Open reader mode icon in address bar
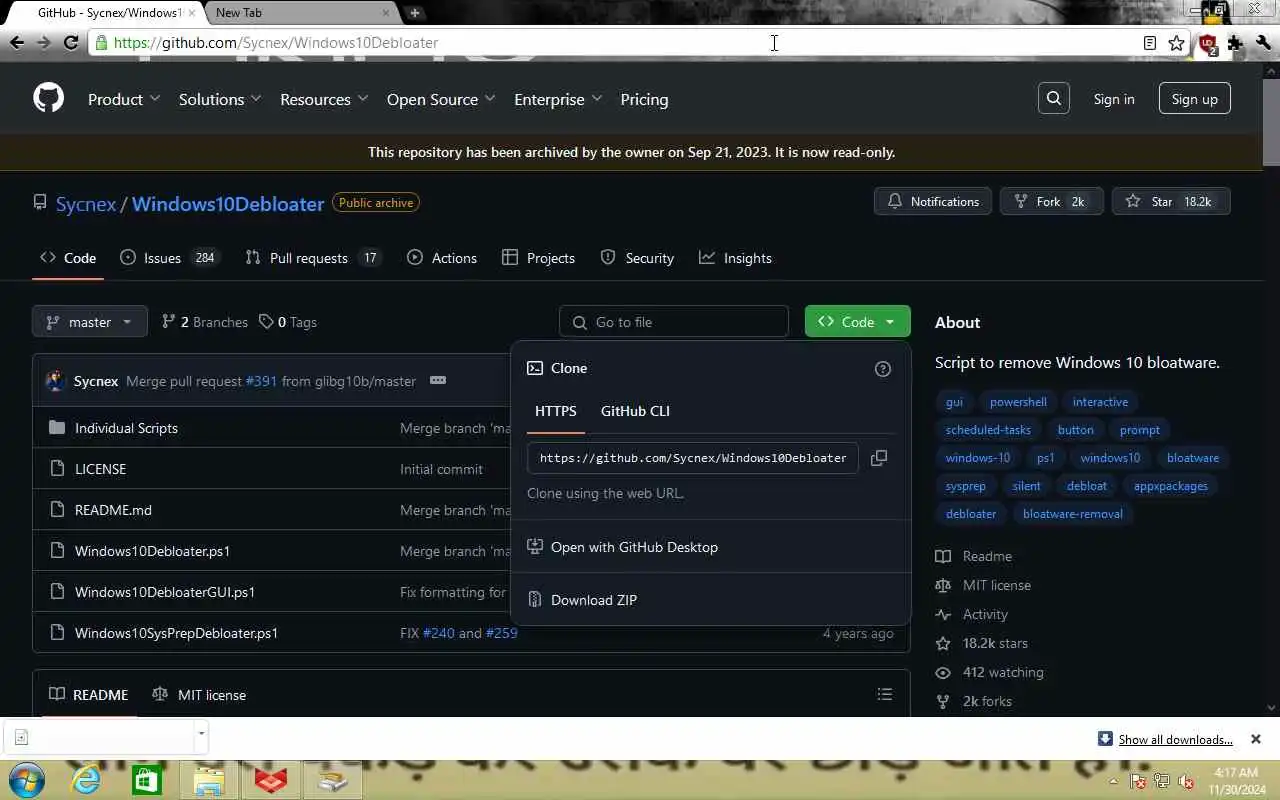This screenshot has width=1280, height=800. tap(1150, 43)
